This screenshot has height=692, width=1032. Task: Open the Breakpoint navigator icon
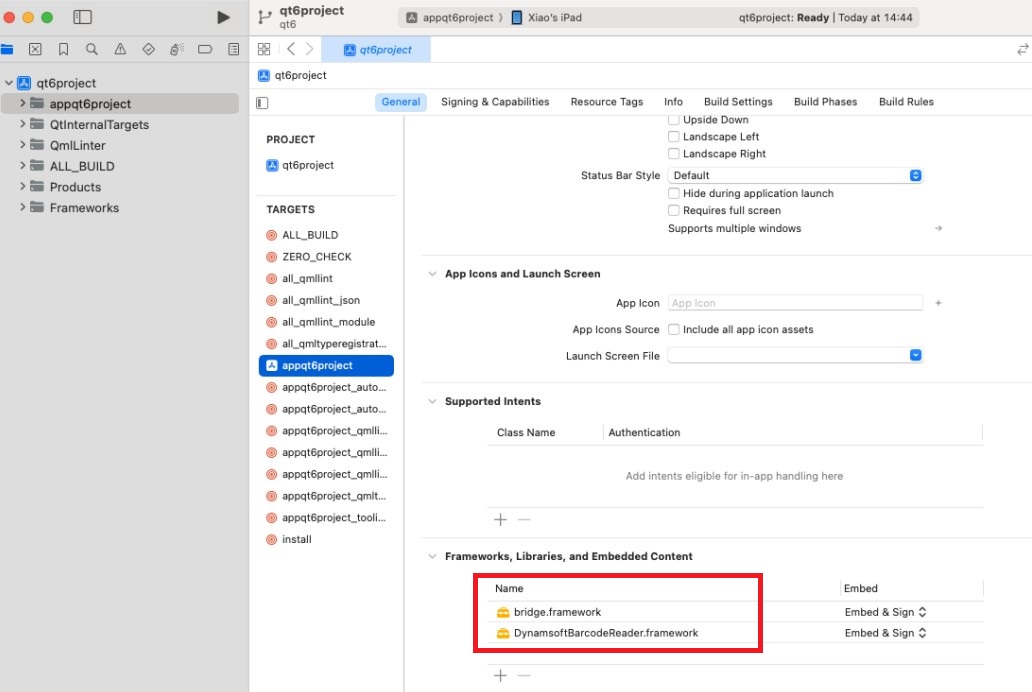point(205,49)
